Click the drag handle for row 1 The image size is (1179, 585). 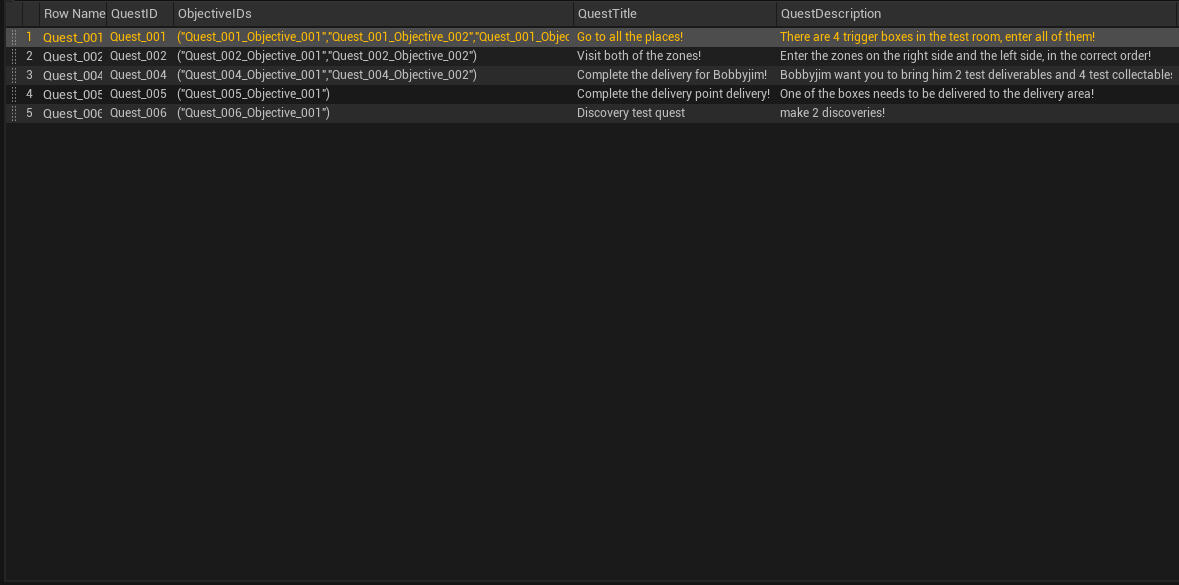point(13,37)
